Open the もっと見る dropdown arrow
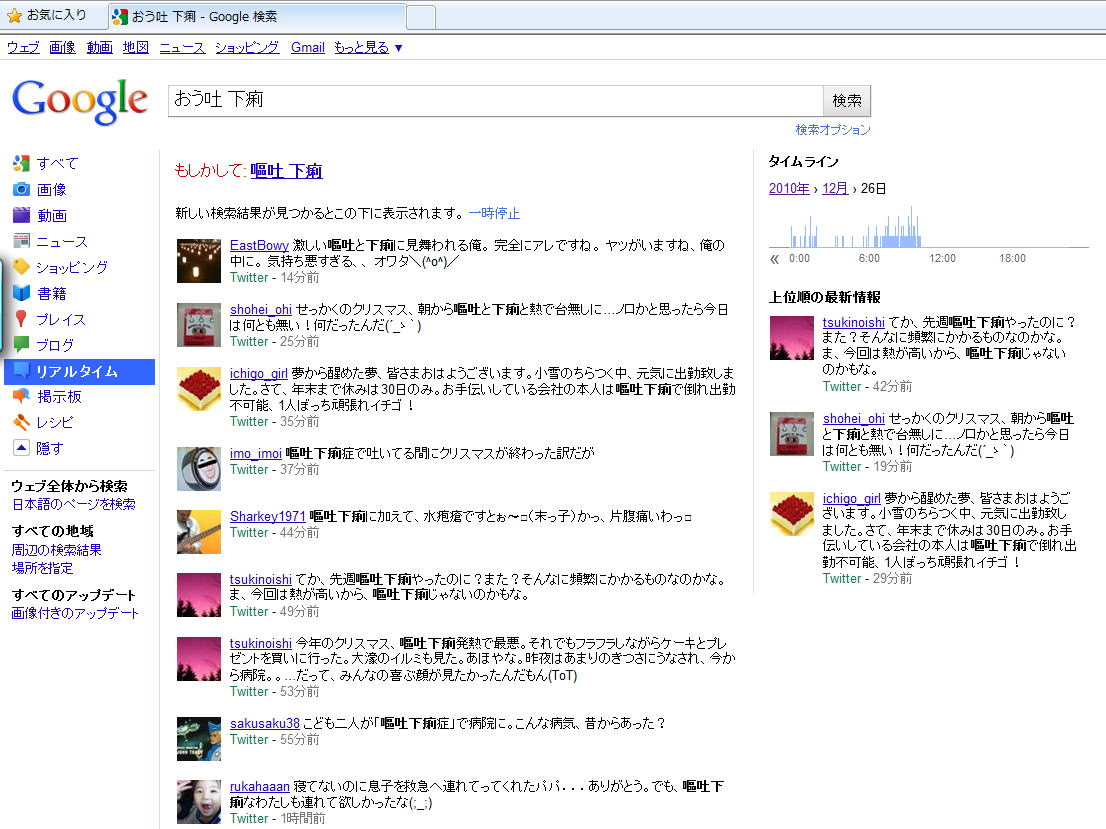This screenshot has width=1106, height=829. click(x=399, y=48)
